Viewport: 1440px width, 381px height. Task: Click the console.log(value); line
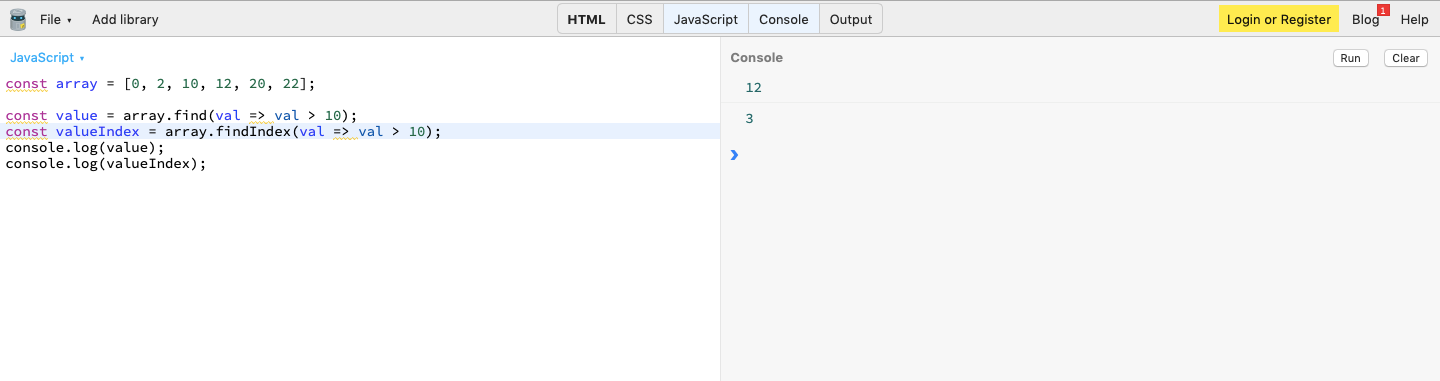click(x=85, y=148)
